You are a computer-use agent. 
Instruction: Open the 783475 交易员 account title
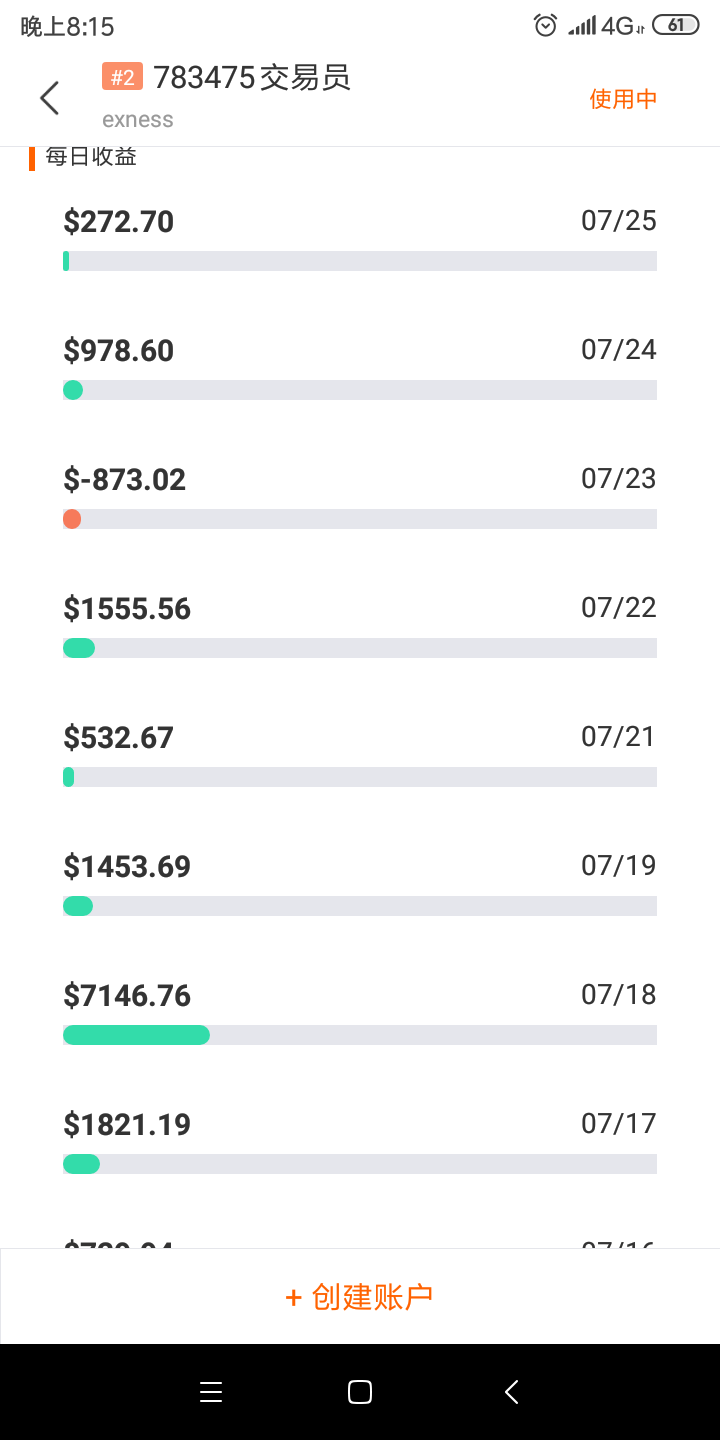tap(252, 77)
